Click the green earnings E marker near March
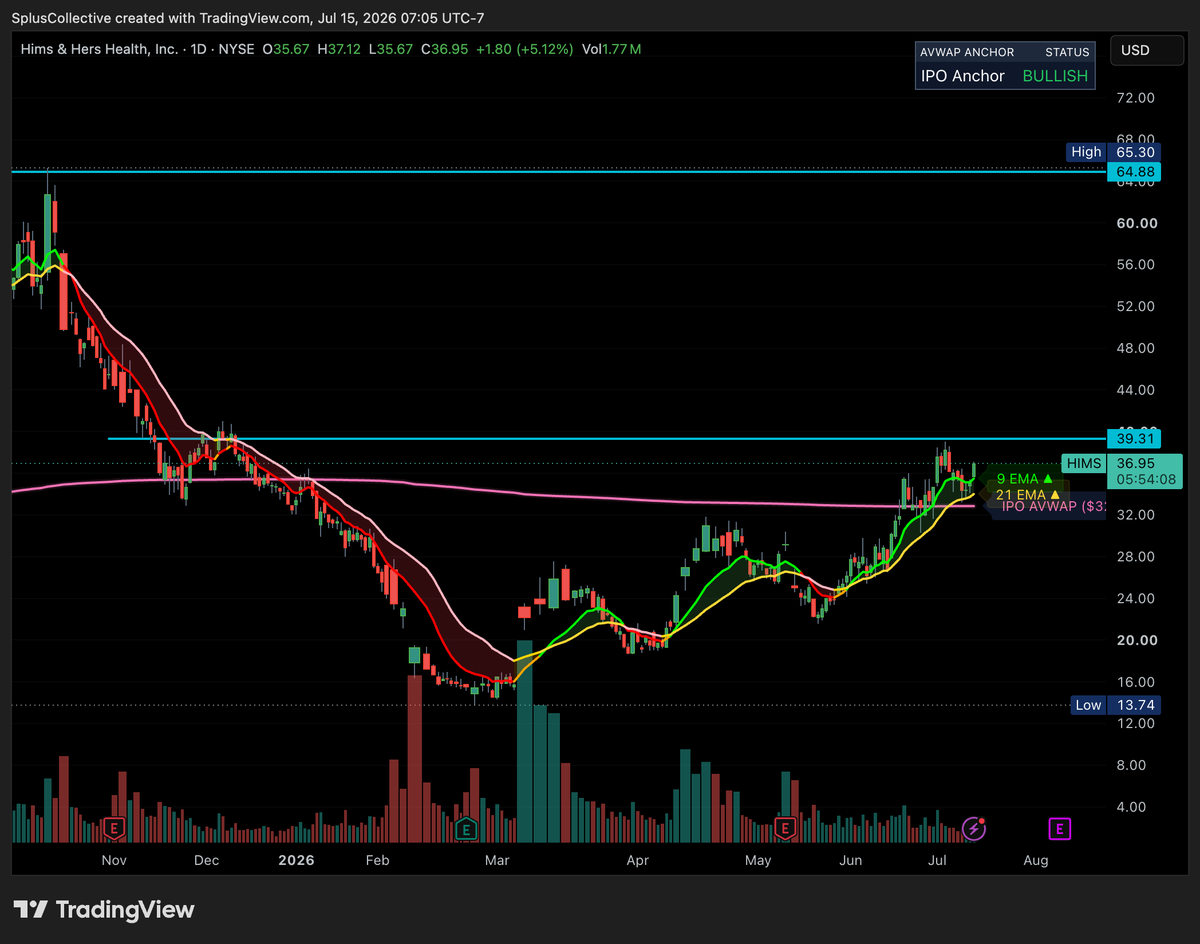This screenshot has height=944, width=1200. [x=465, y=828]
